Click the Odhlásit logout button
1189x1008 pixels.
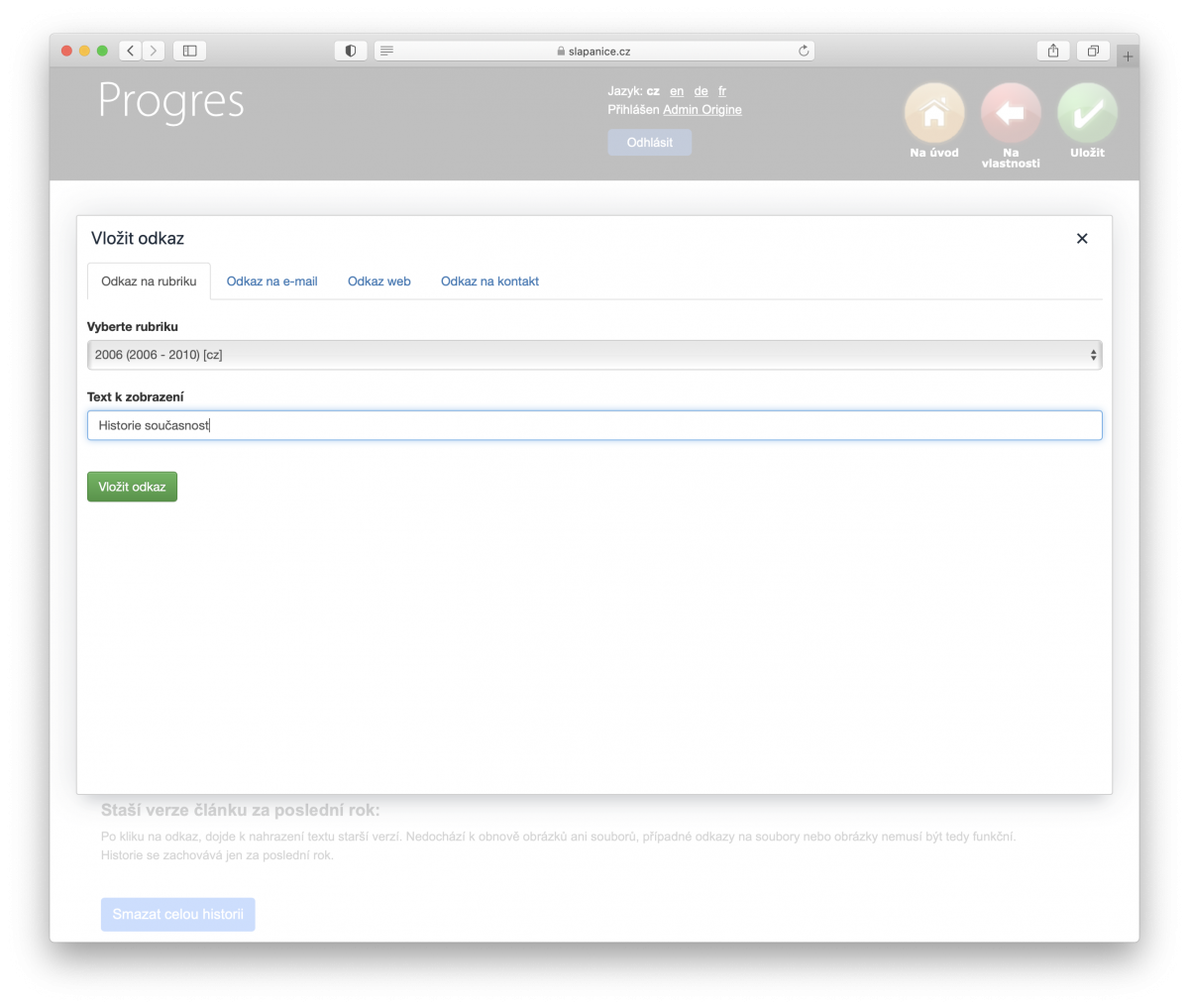[x=650, y=143]
